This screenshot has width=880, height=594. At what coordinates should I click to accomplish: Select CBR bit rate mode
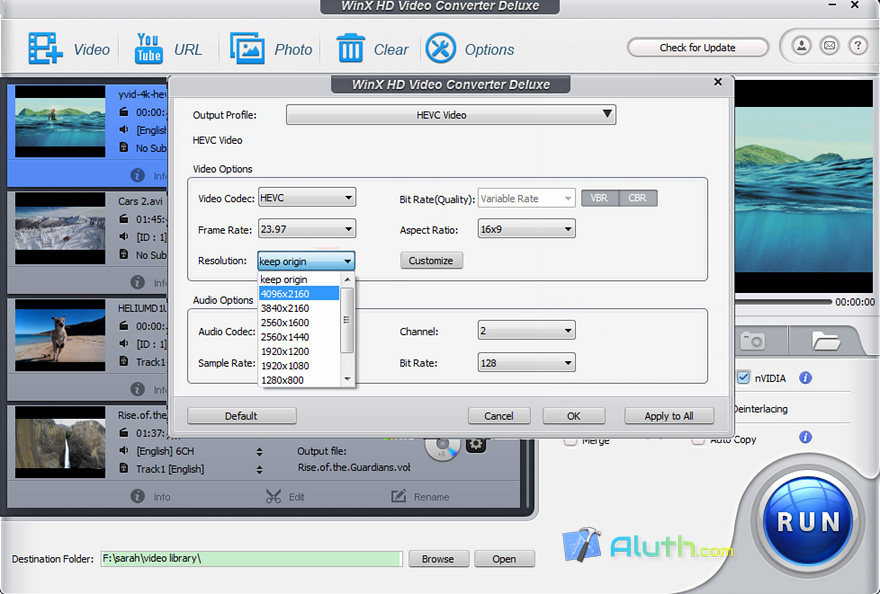pos(638,198)
